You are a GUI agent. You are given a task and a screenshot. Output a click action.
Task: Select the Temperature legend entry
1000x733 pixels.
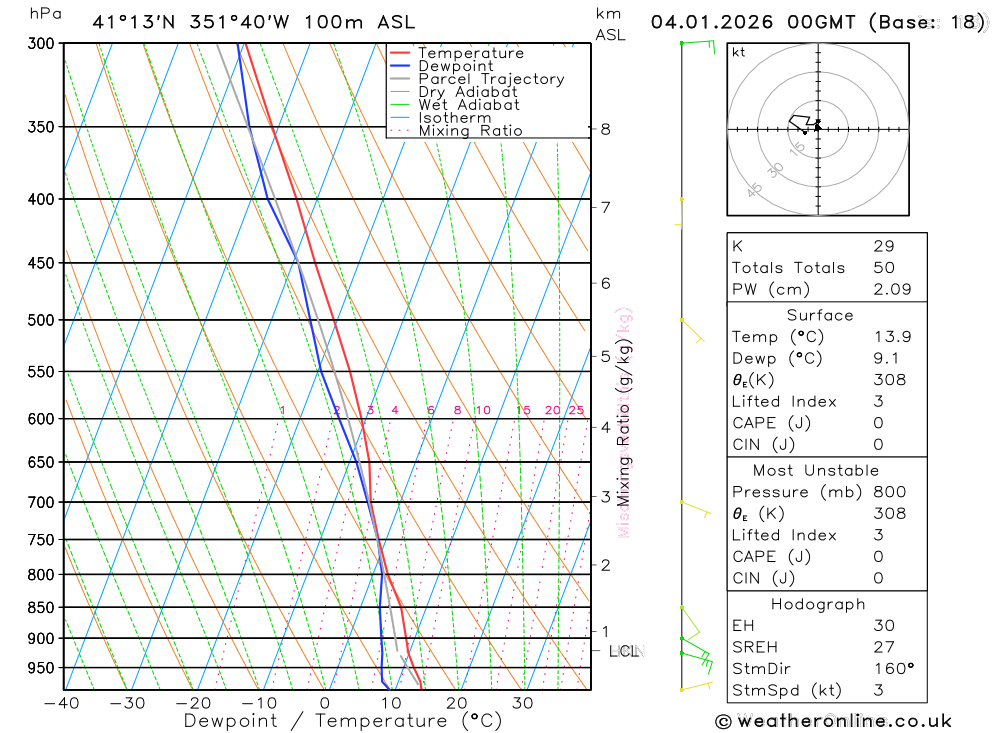[x=471, y=53]
